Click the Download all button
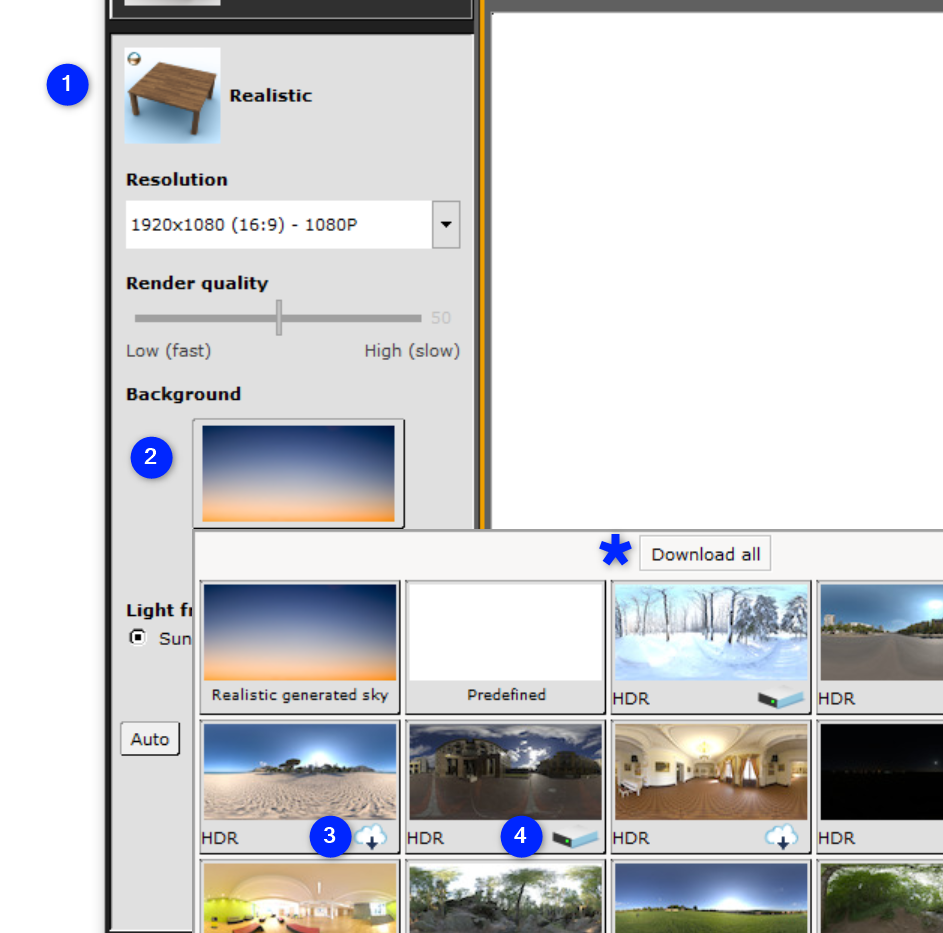The height and width of the screenshot is (933, 943). click(x=705, y=553)
